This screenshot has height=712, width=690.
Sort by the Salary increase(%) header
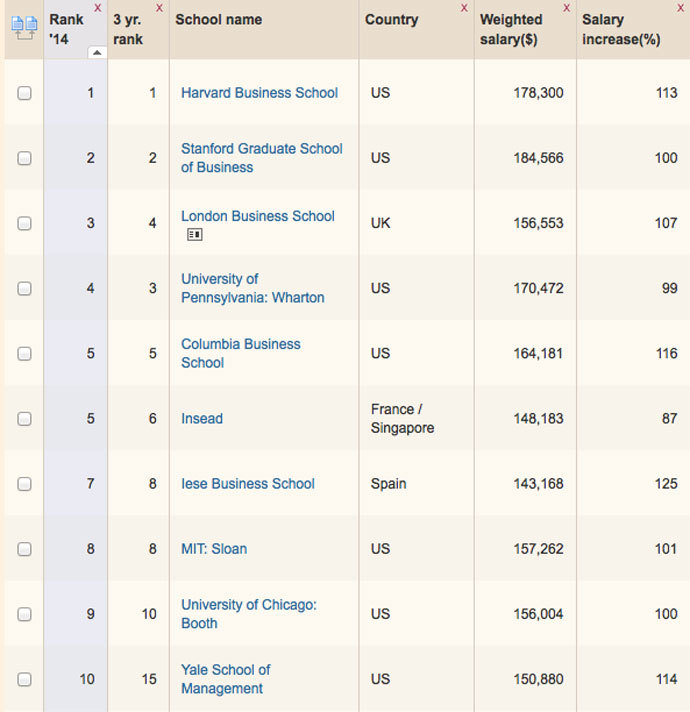point(621,29)
